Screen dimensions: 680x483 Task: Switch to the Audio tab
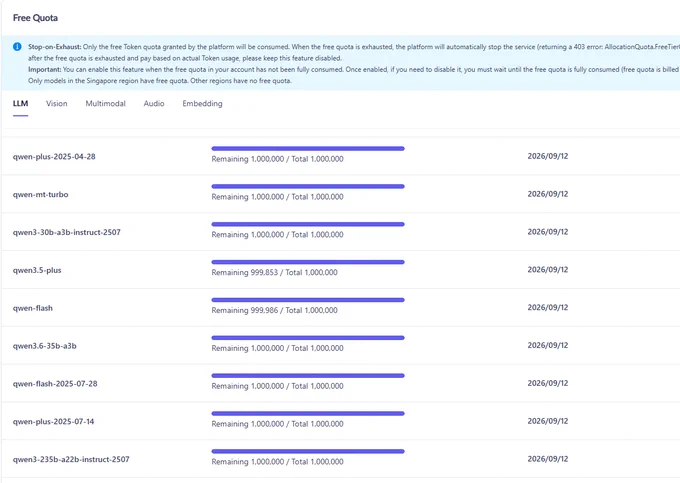click(x=154, y=104)
